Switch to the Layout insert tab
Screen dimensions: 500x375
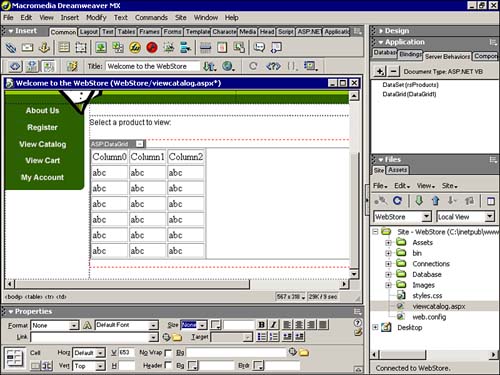[x=89, y=32]
